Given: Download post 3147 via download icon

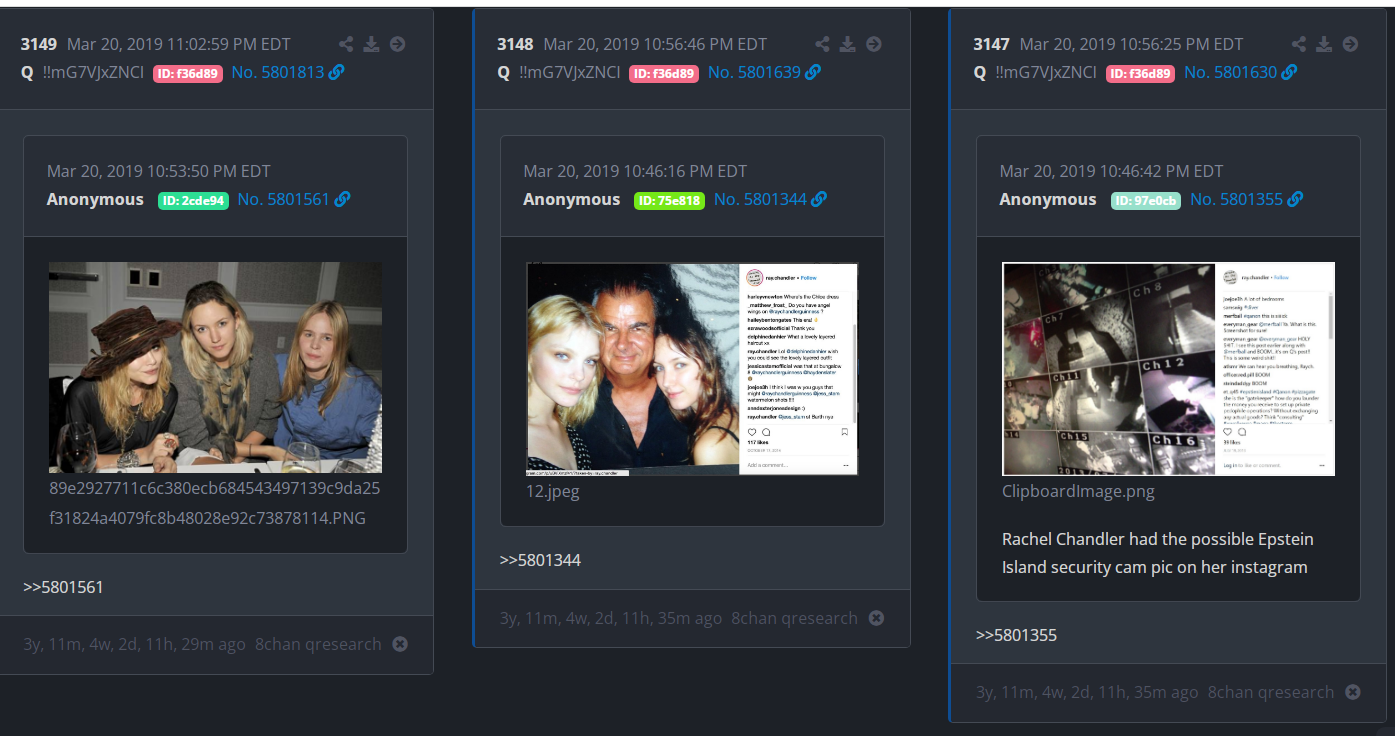Looking at the screenshot, I should point(1324,44).
